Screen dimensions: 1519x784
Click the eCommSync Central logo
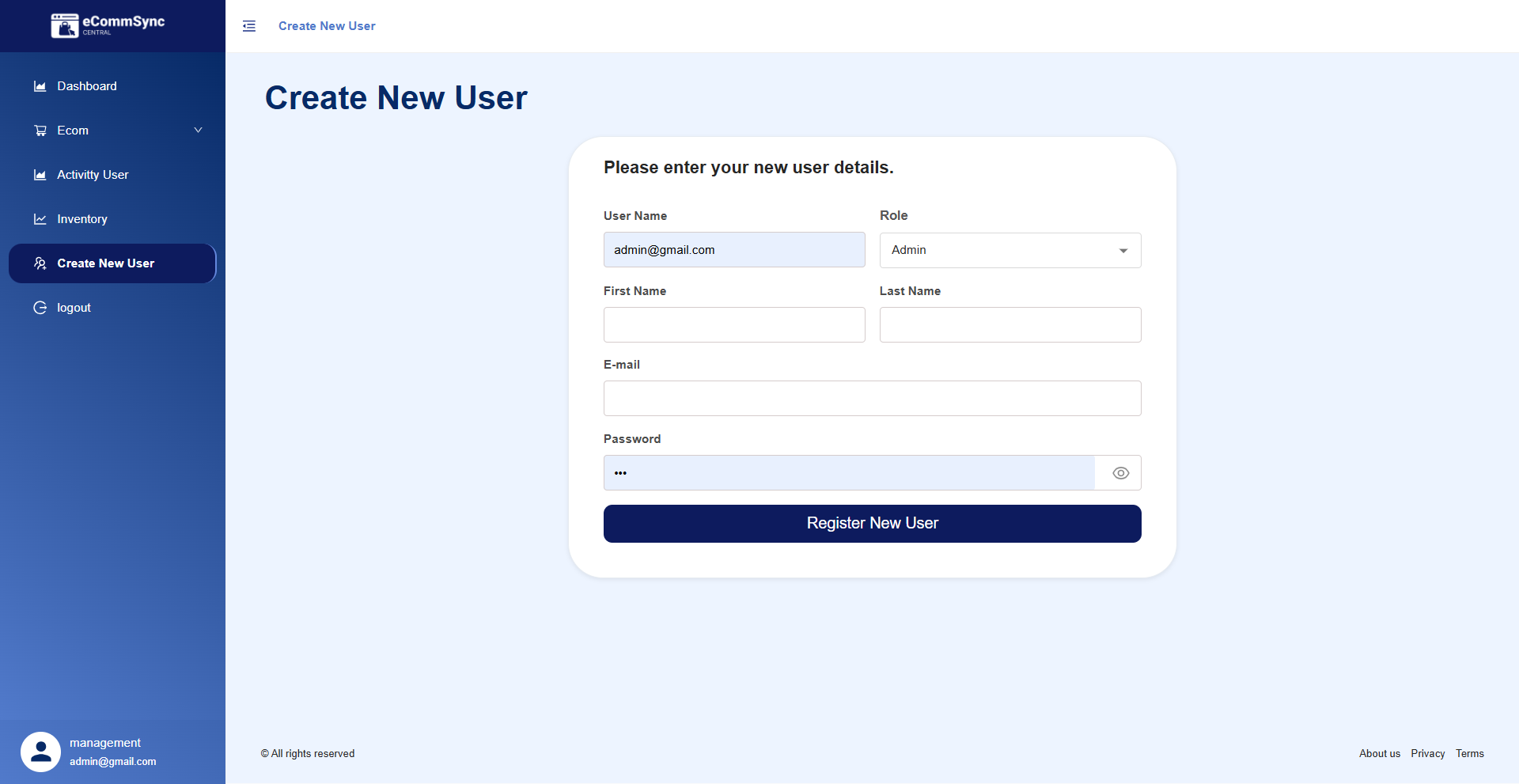[x=108, y=25]
